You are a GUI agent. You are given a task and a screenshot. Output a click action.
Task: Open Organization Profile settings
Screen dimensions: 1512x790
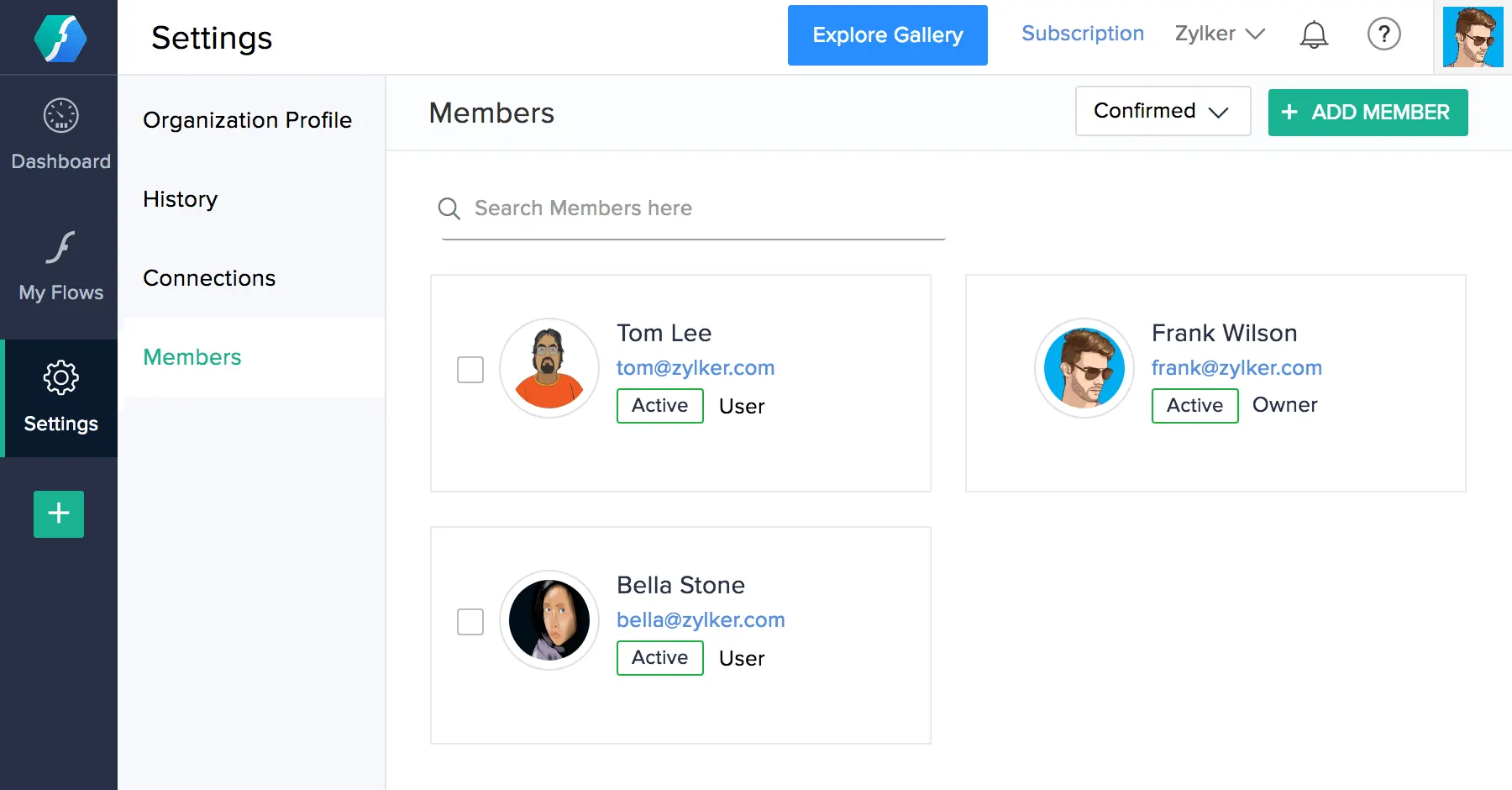[247, 120]
